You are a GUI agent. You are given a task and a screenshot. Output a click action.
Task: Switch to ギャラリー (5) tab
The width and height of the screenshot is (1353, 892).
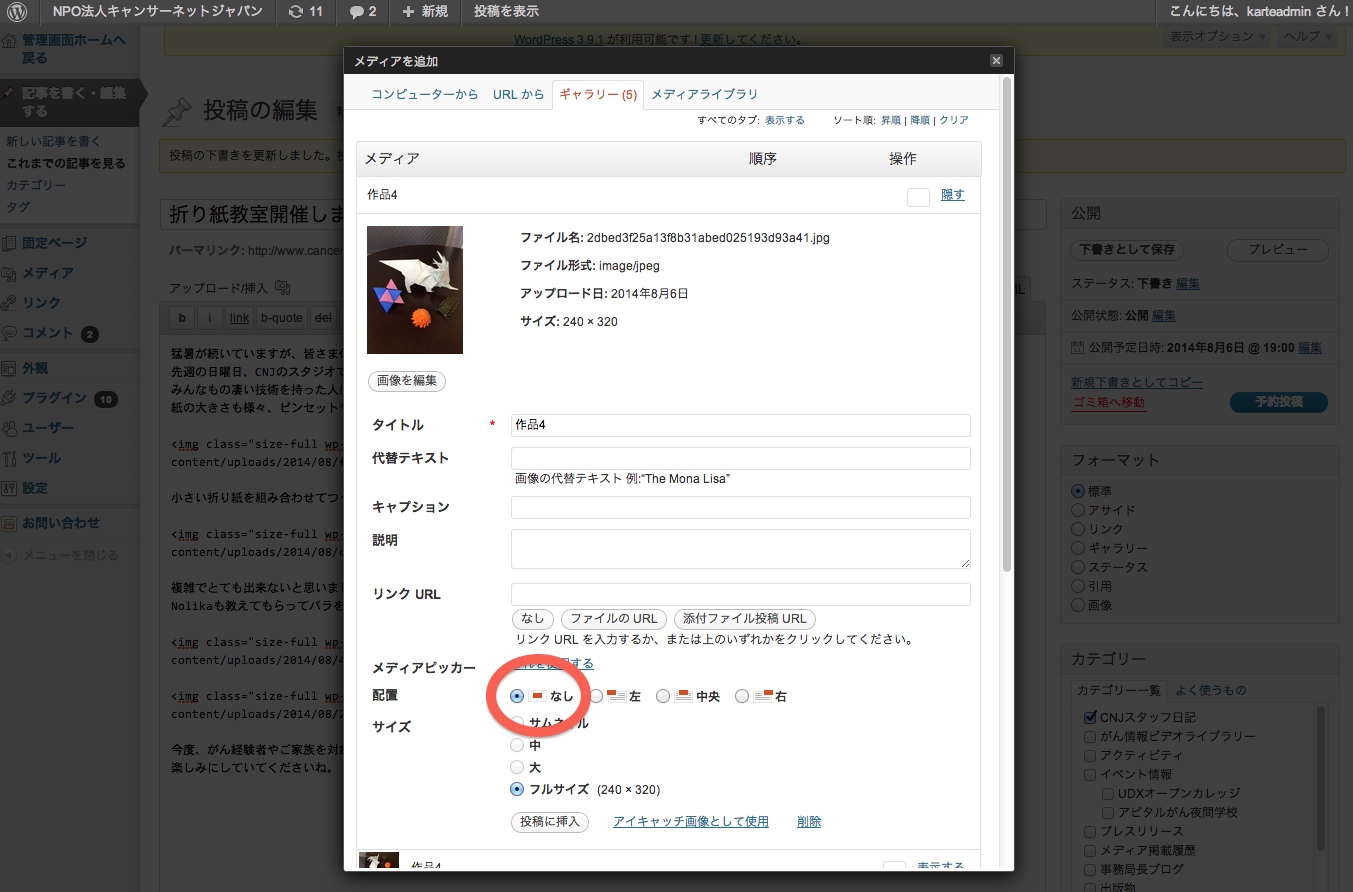[598, 95]
